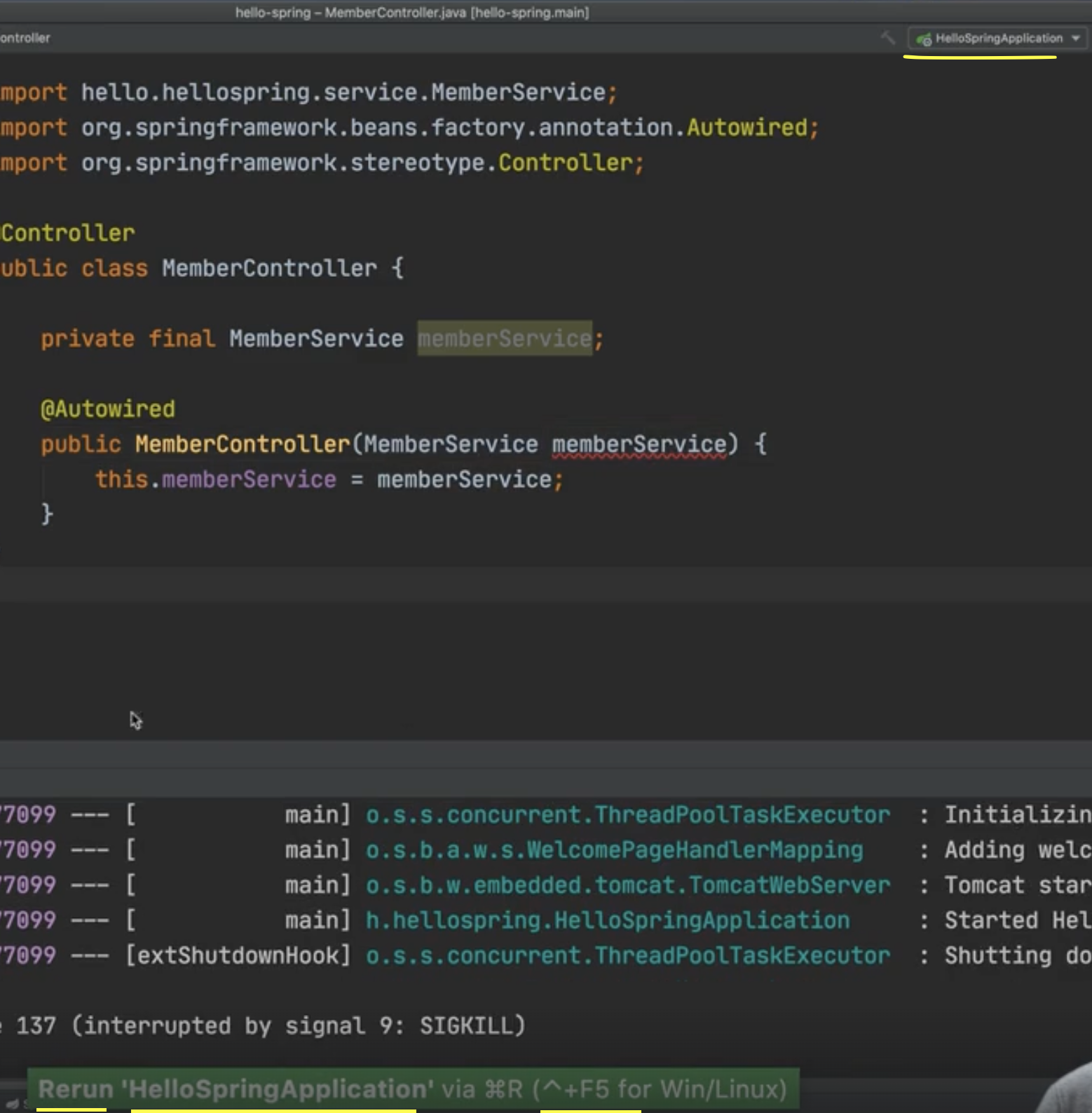Click the @Autowired annotation above the constructor
1092x1113 pixels.
point(108,409)
